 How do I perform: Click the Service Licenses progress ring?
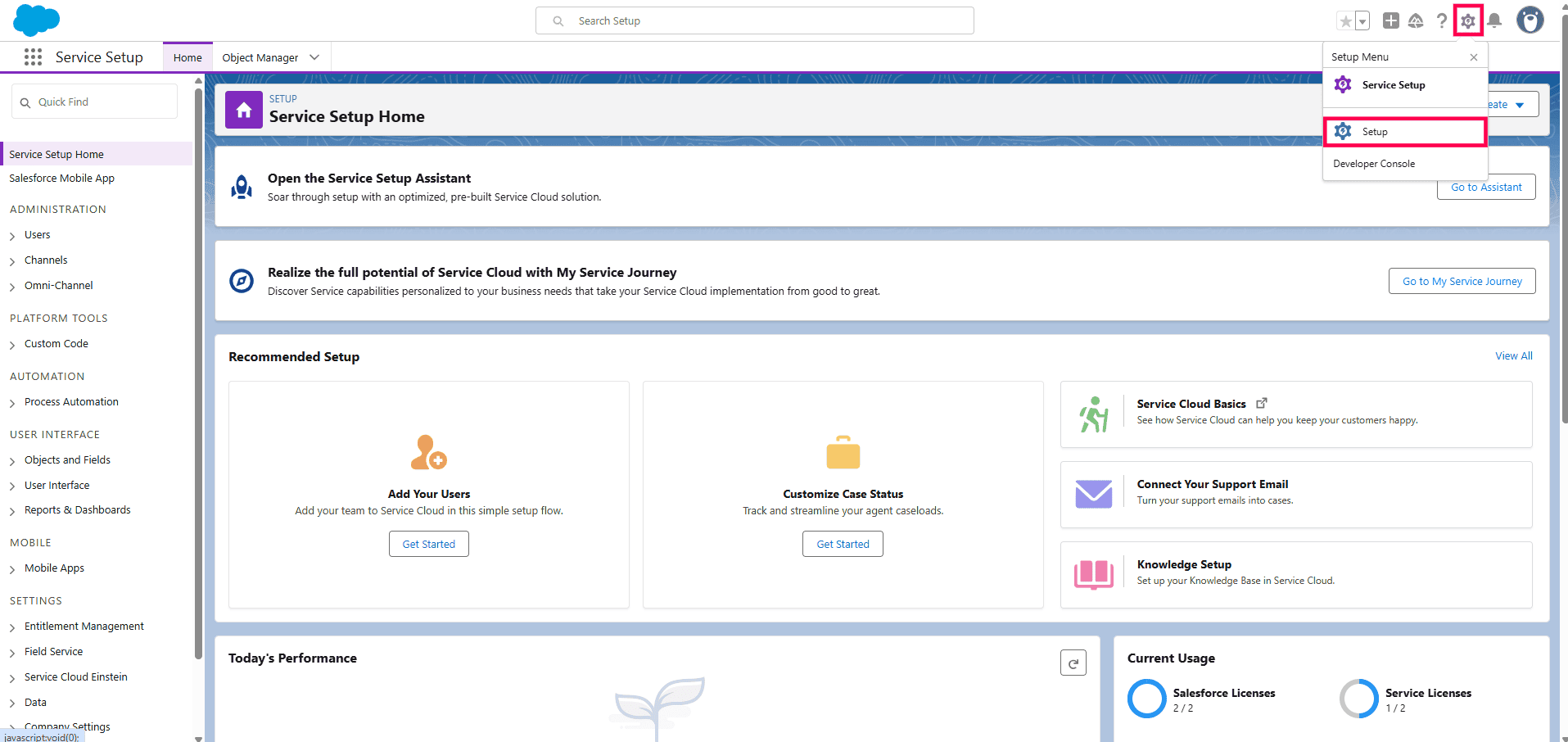point(1358,698)
